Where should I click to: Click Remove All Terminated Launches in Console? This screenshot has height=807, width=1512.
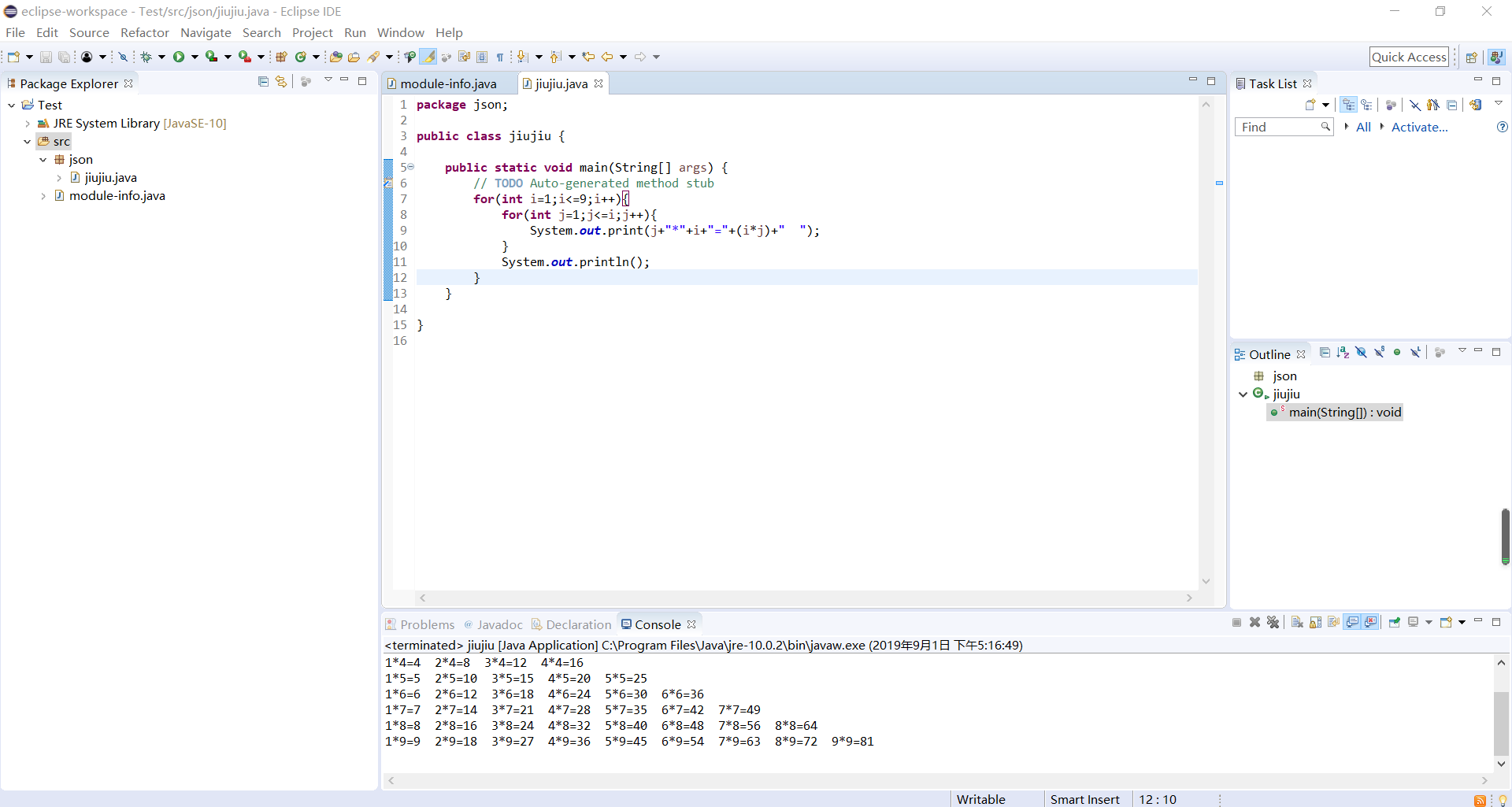(x=1273, y=623)
